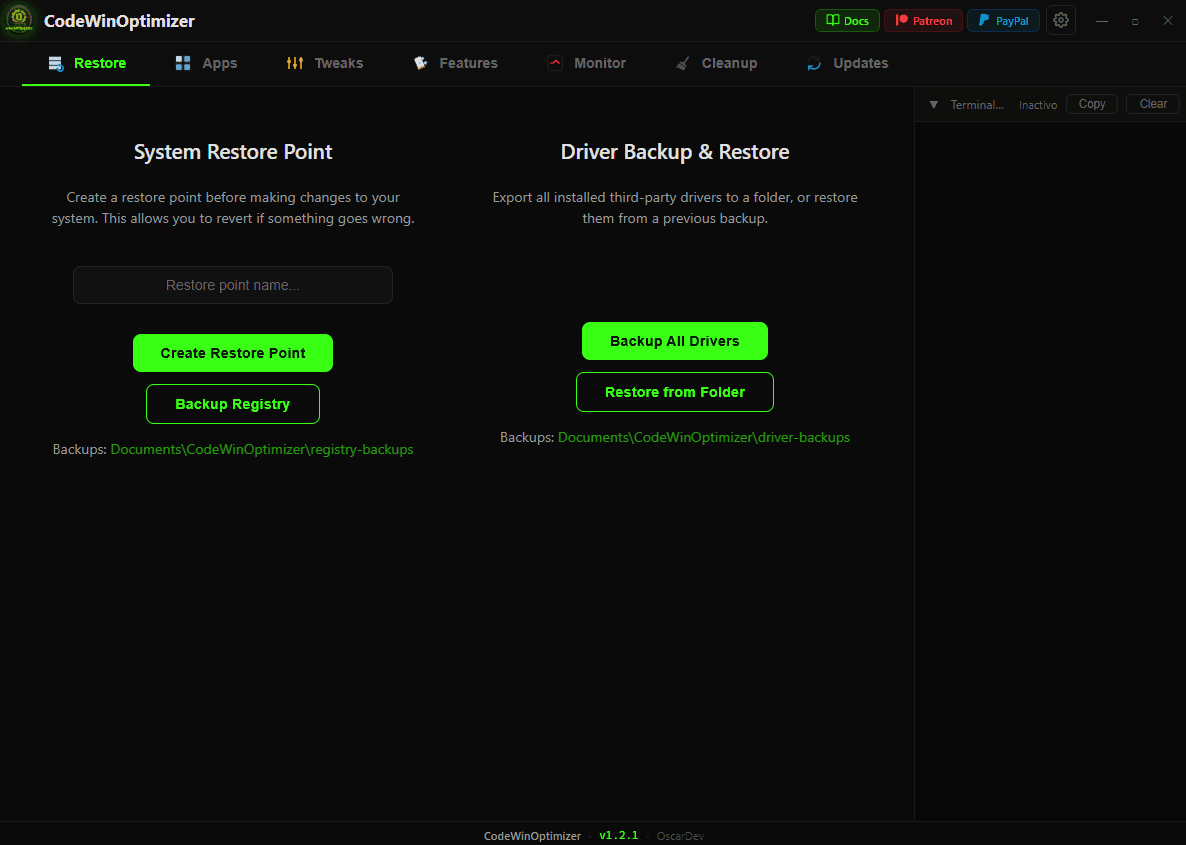This screenshot has width=1186, height=845.
Task: Go to the Features tab
Action: click(455, 64)
